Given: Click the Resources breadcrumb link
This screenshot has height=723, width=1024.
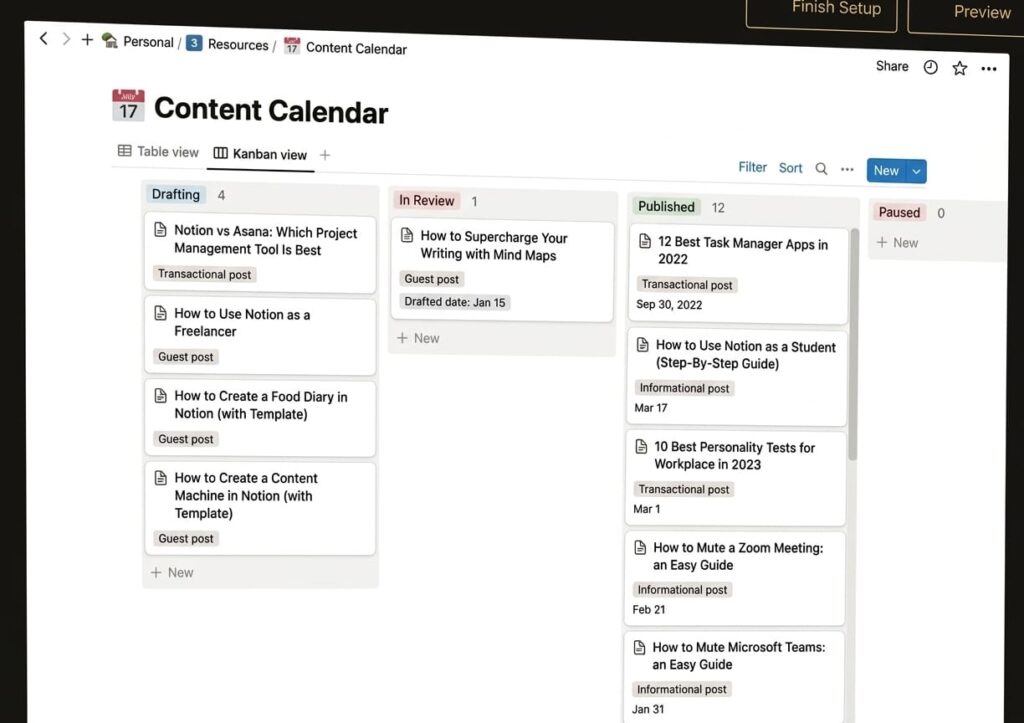Looking at the screenshot, I should (237, 45).
